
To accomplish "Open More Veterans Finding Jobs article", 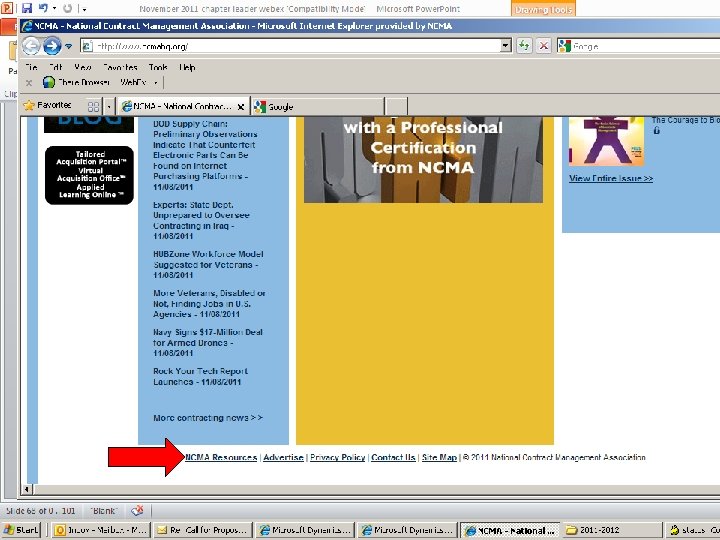I will pos(209,304).
